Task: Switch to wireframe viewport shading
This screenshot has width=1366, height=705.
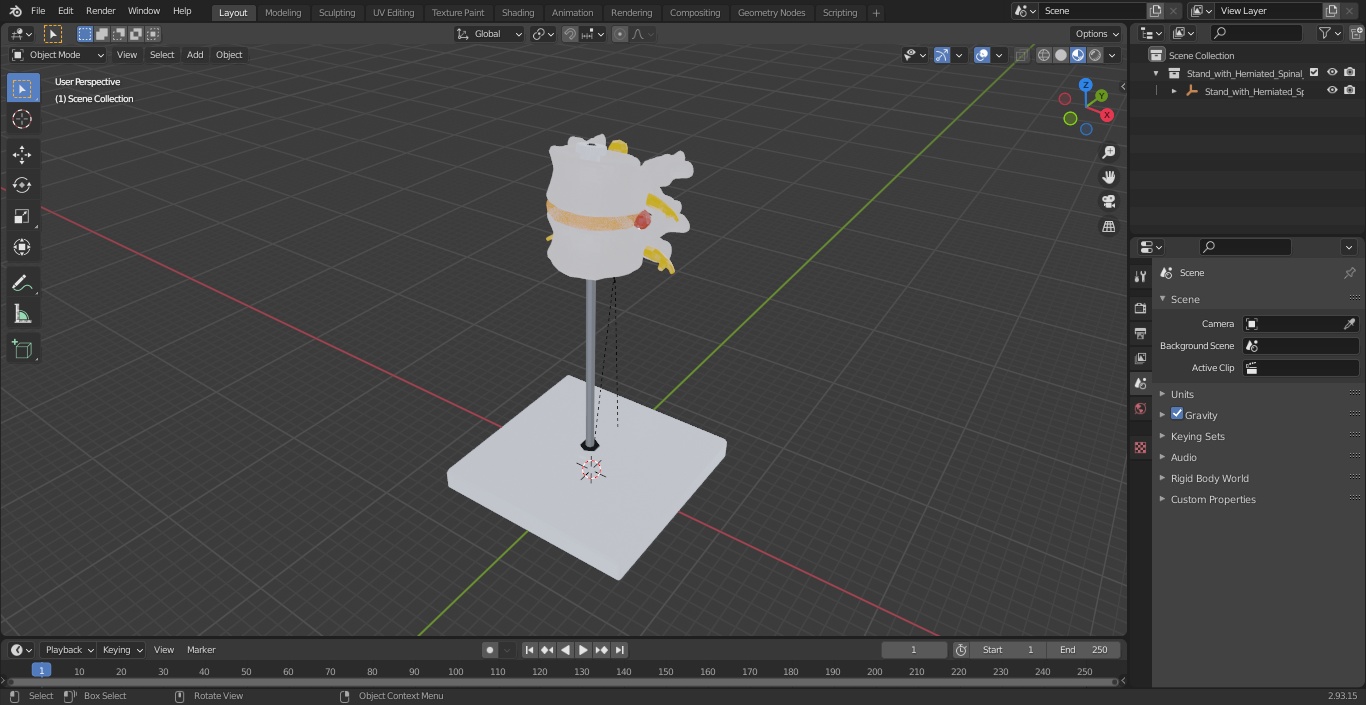Action: (x=1044, y=55)
